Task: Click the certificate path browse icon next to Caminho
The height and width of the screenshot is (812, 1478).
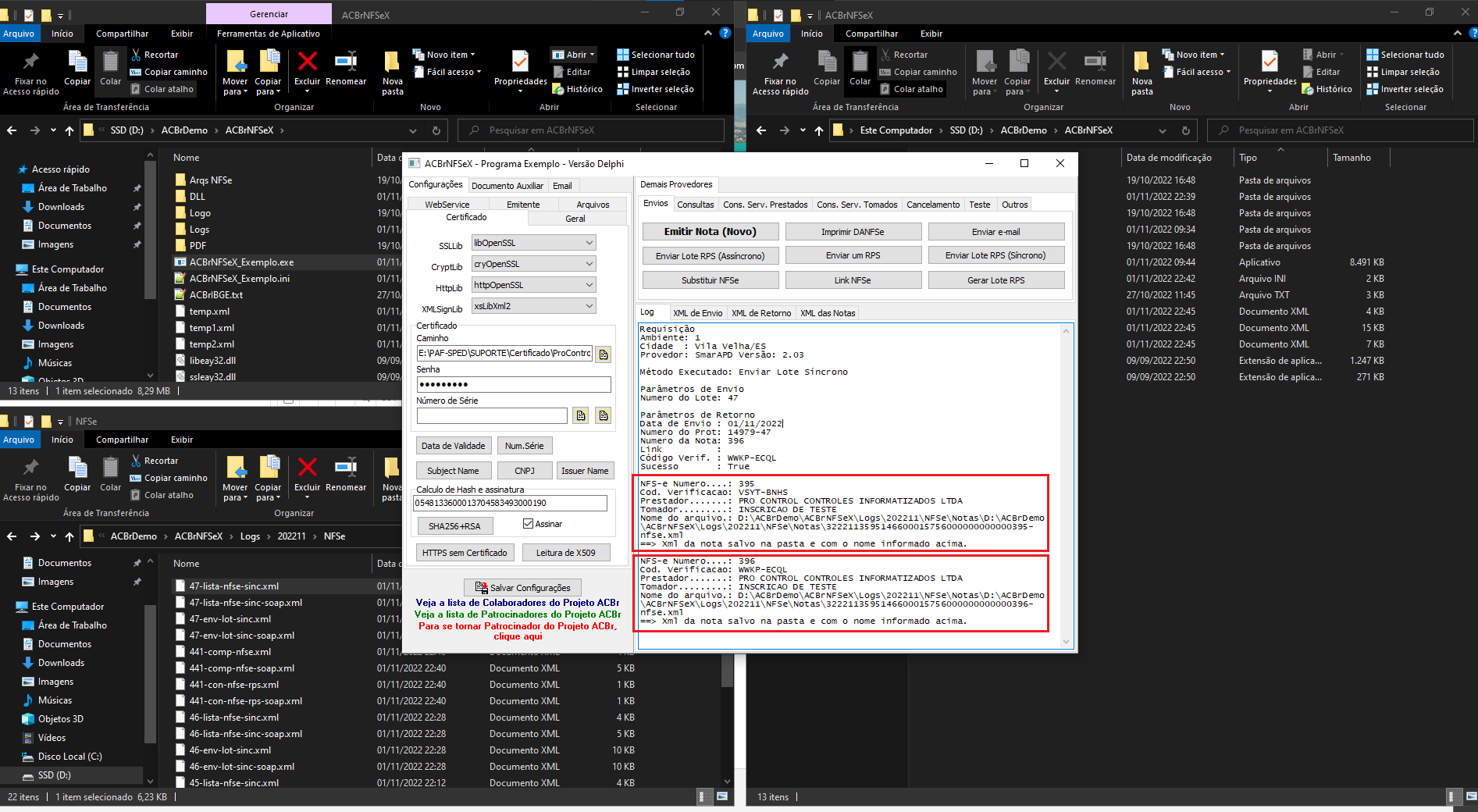Action: [x=603, y=354]
